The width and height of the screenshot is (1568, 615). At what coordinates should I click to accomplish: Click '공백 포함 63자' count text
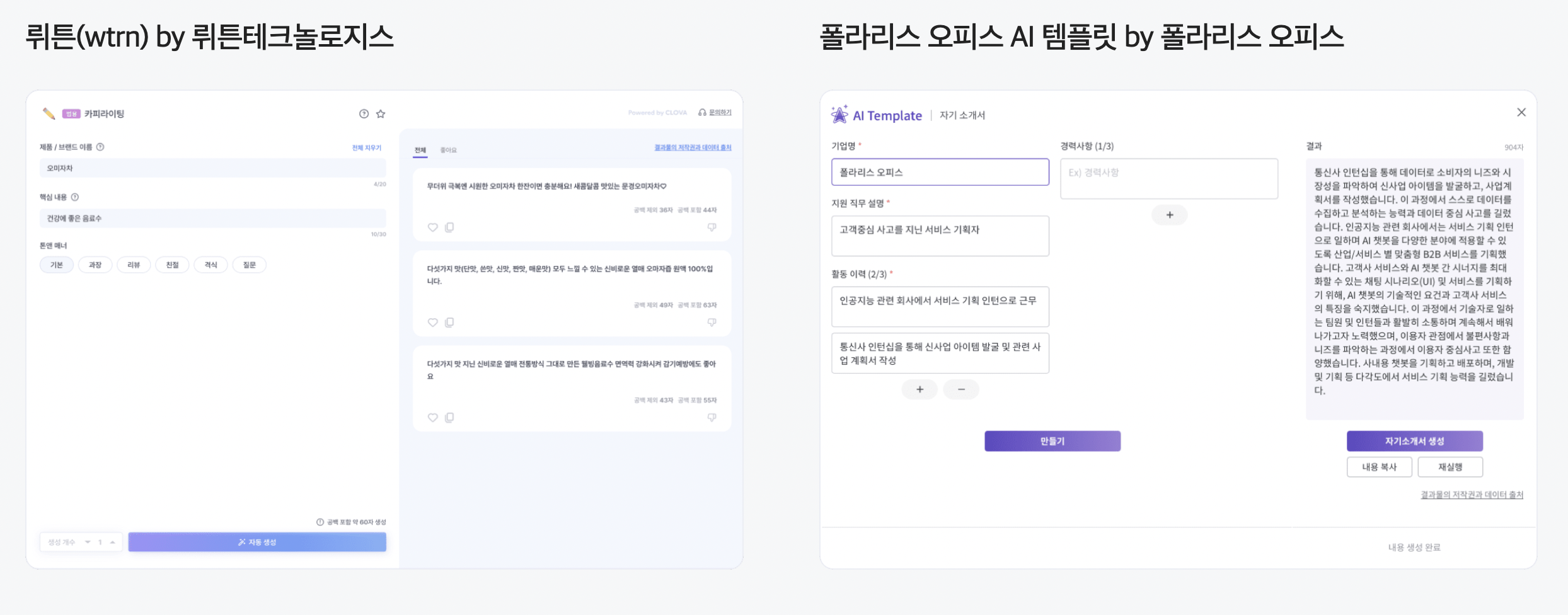coord(697,305)
